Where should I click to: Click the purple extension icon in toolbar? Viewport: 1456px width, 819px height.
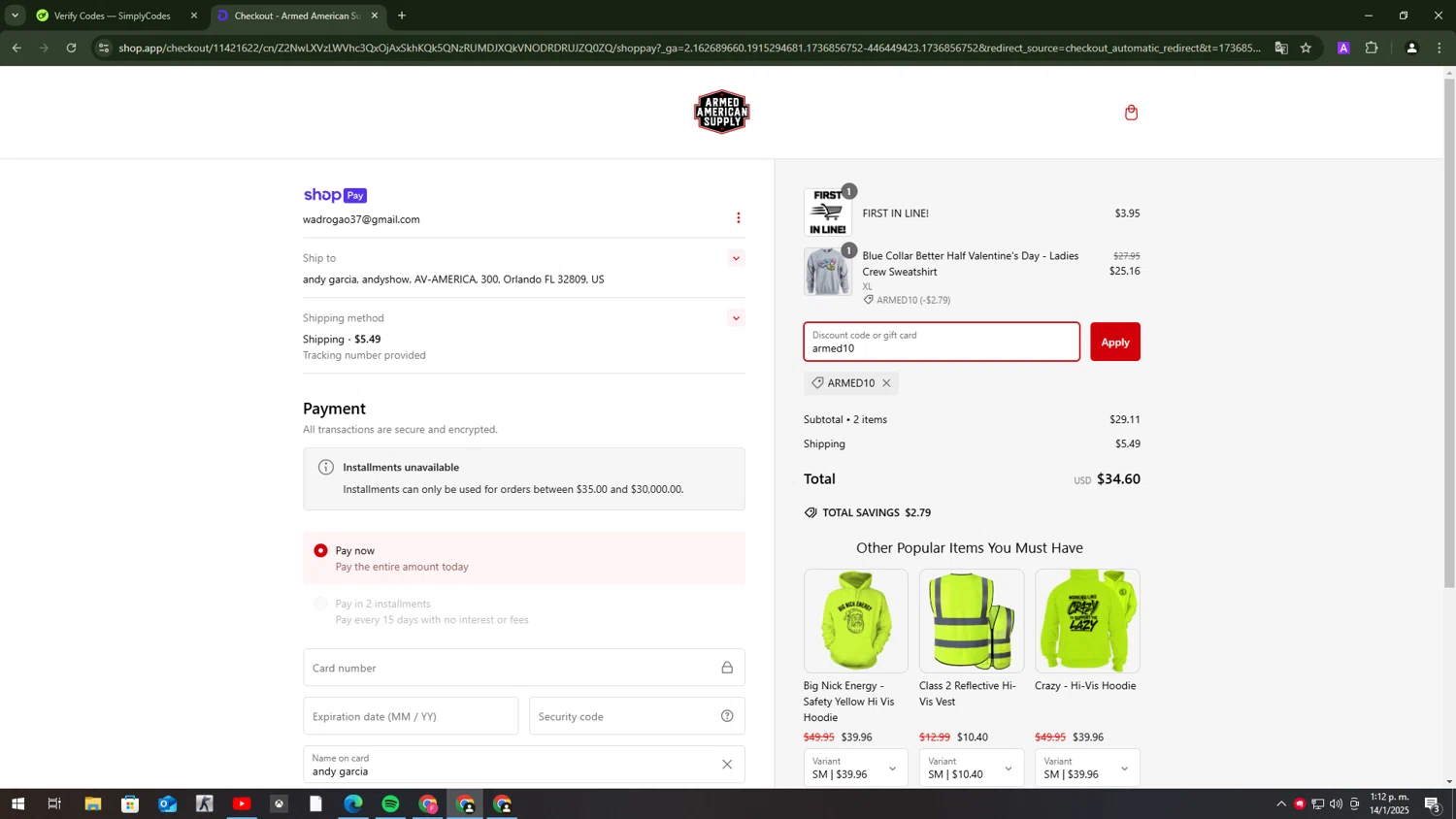(1343, 48)
